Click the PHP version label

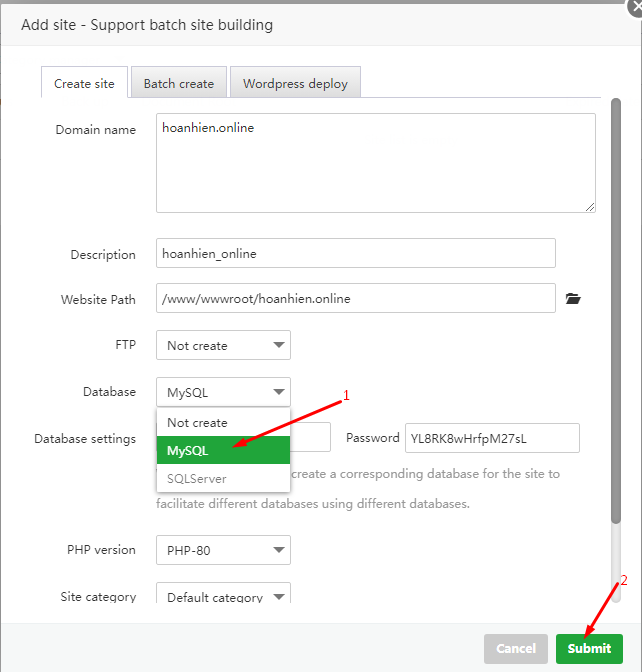101,550
